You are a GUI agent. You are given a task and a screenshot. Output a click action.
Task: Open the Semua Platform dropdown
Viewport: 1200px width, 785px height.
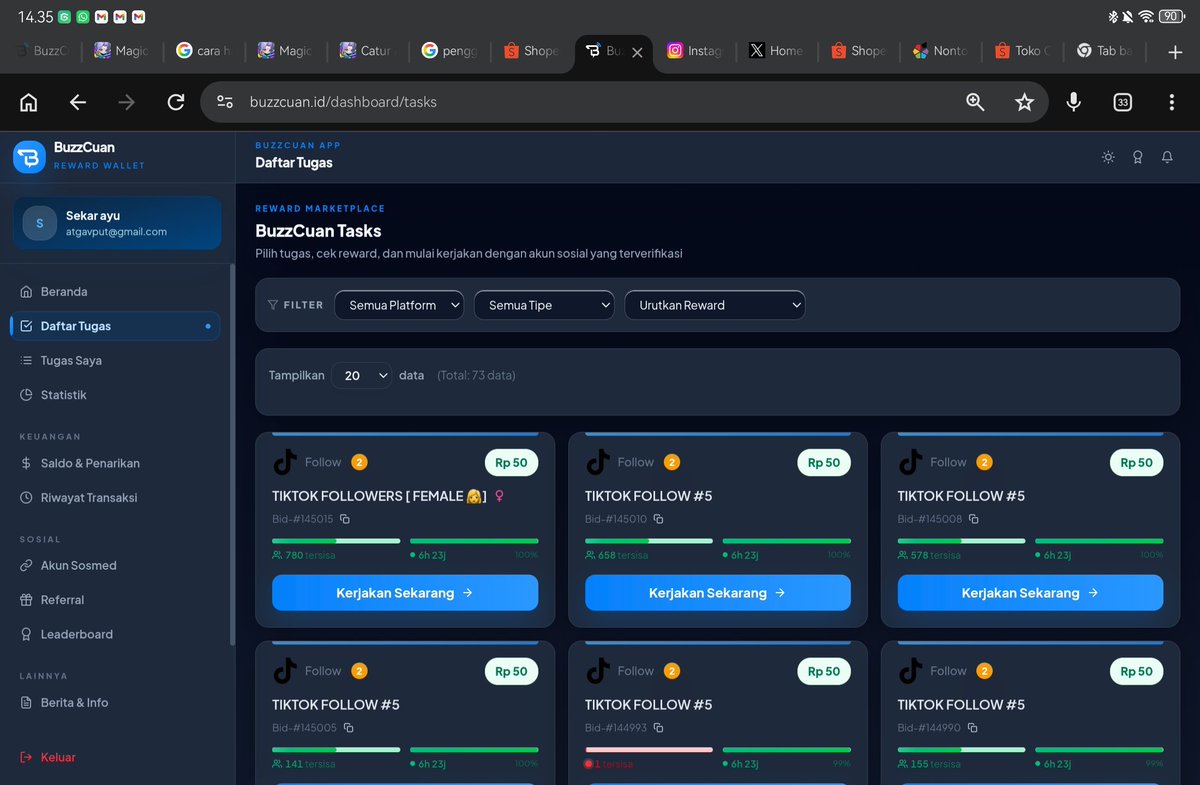tap(399, 305)
